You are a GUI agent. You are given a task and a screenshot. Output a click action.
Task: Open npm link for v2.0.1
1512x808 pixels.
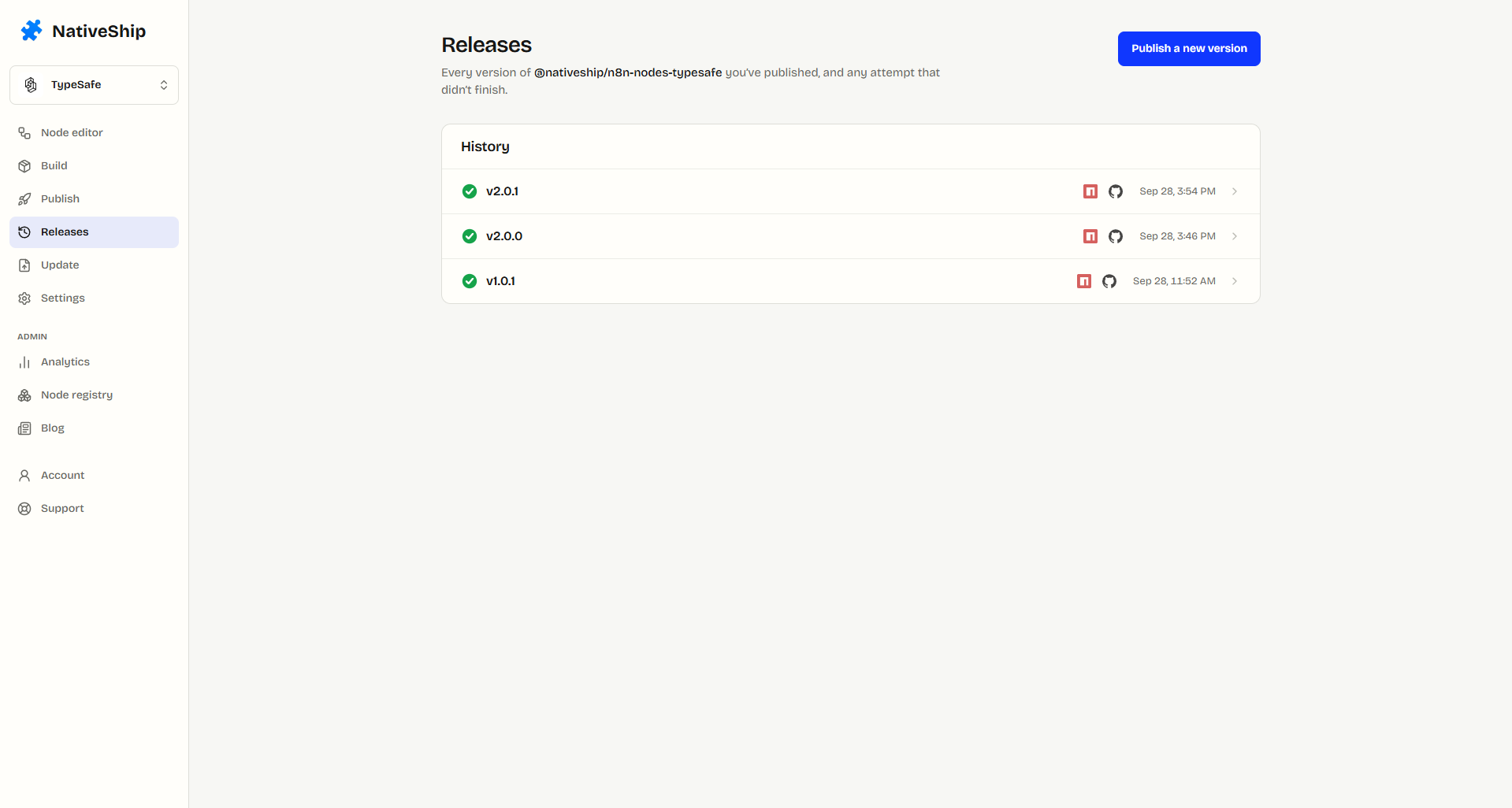coord(1090,191)
